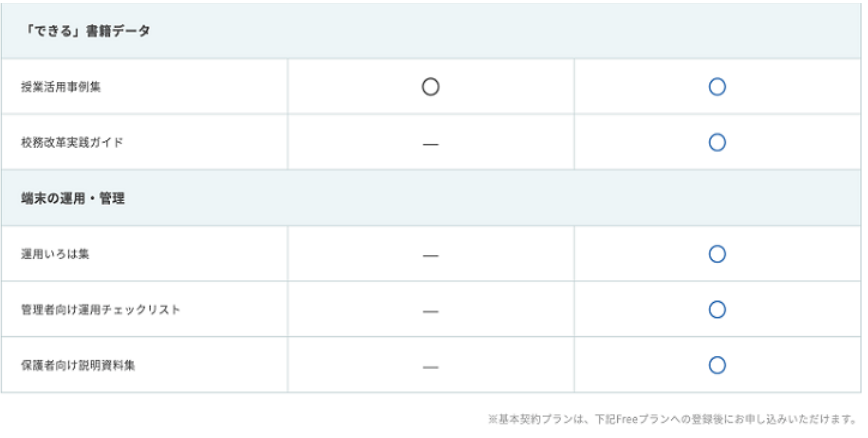Screen dimensions: 868x438
Task: Click the blue circle in 校務改革実践ガイド row
Action: (x=716, y=142)
